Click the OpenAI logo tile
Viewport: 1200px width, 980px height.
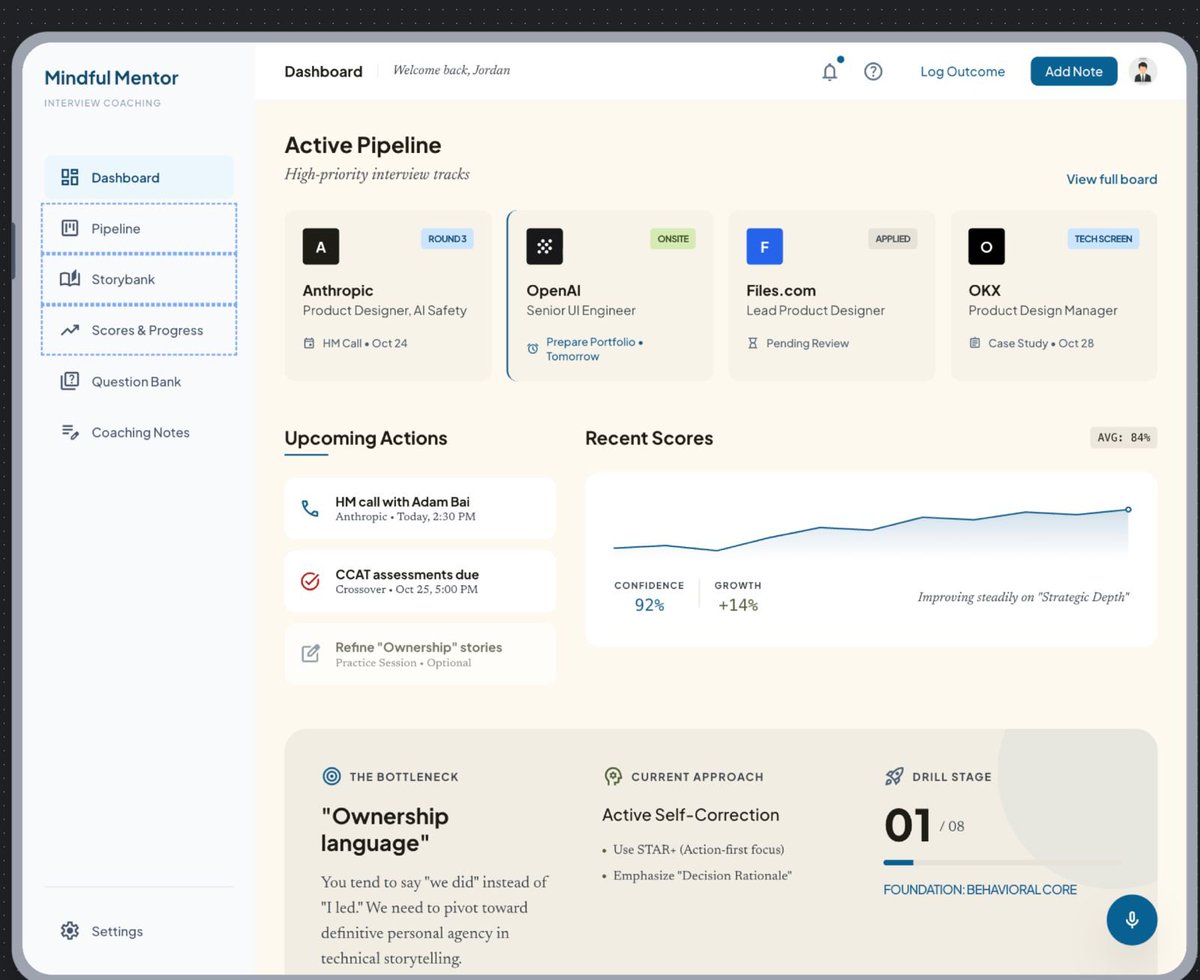545,246
